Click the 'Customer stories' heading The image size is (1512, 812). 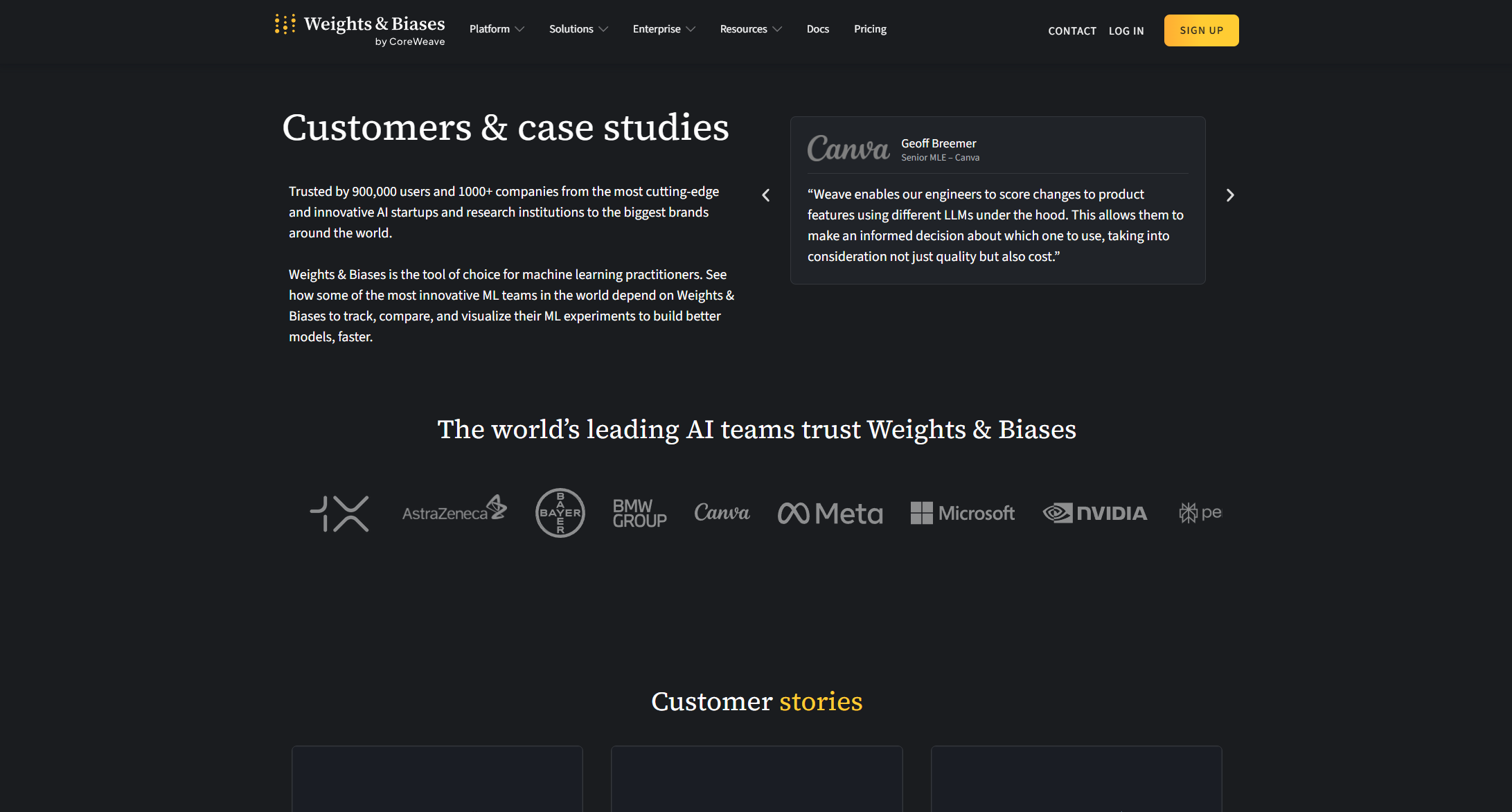756,702
